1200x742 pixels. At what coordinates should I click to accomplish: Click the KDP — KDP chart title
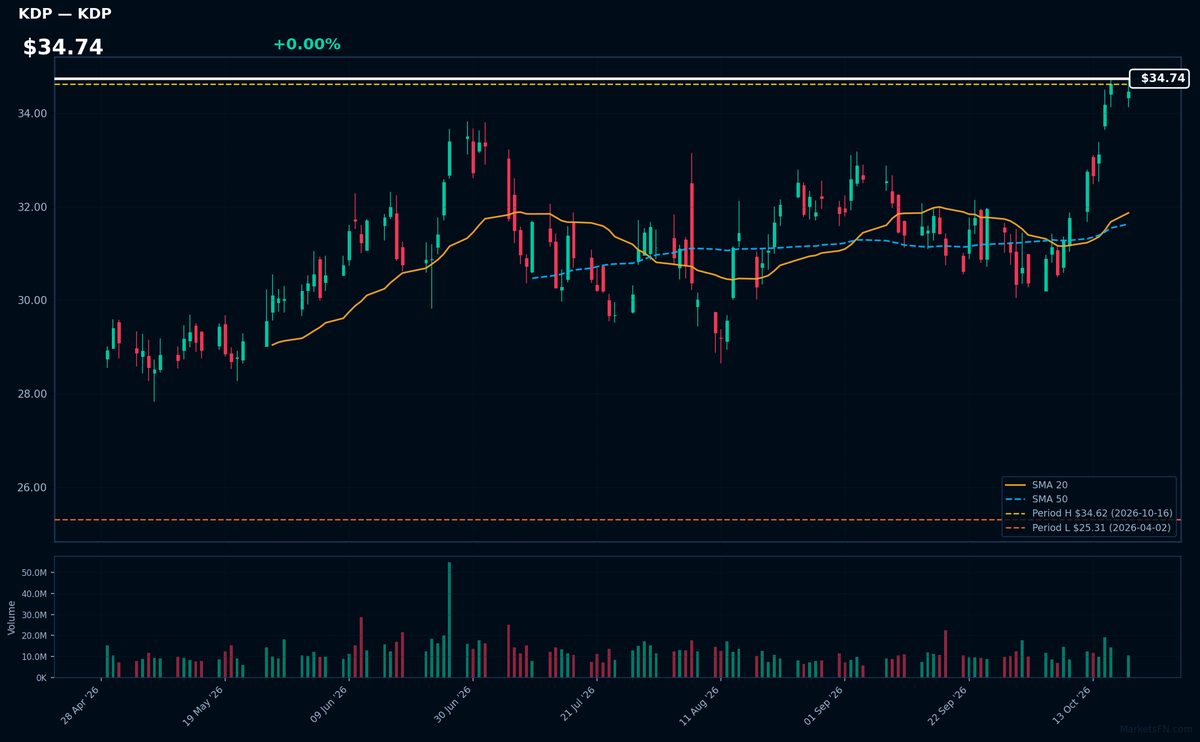[65, 14]
